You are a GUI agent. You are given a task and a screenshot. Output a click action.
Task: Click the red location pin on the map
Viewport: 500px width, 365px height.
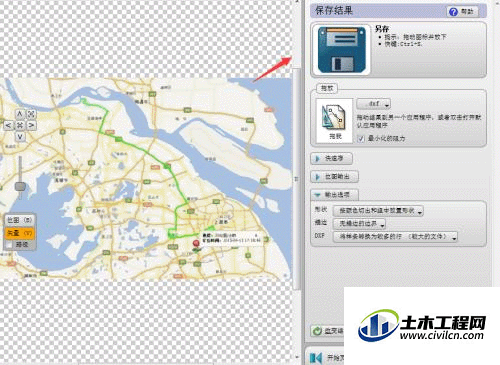(x=196, y=244)
